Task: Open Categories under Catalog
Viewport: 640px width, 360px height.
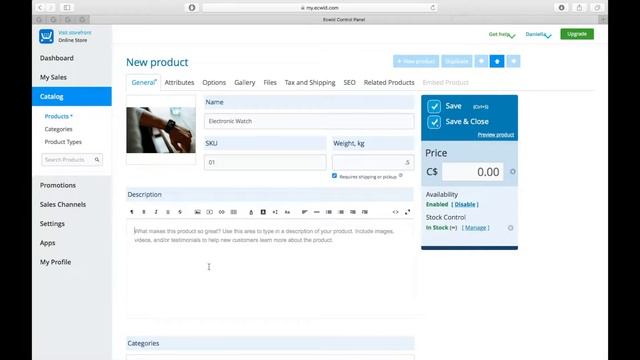Action: (58, 129)
